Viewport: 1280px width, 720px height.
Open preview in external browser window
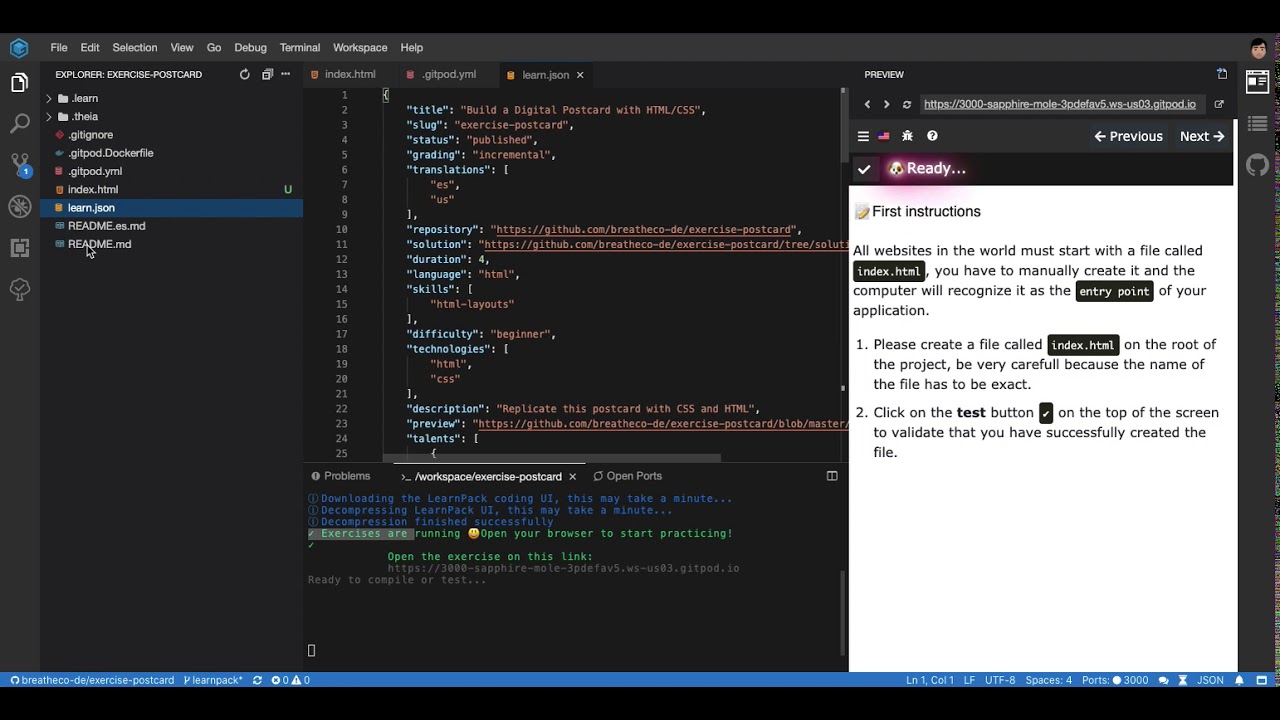1219,104
